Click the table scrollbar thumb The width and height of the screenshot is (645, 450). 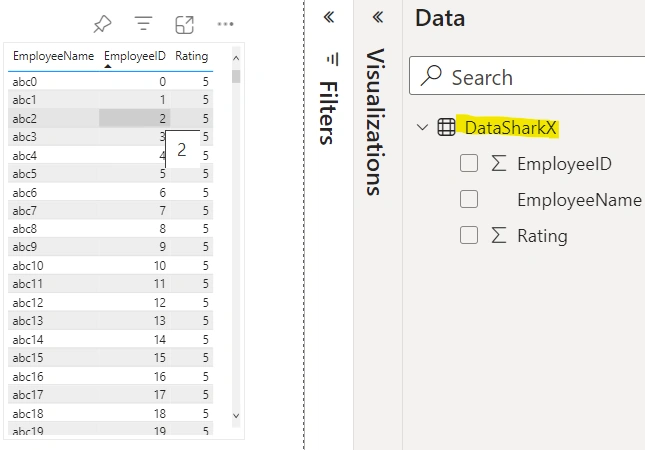point(236,77)
